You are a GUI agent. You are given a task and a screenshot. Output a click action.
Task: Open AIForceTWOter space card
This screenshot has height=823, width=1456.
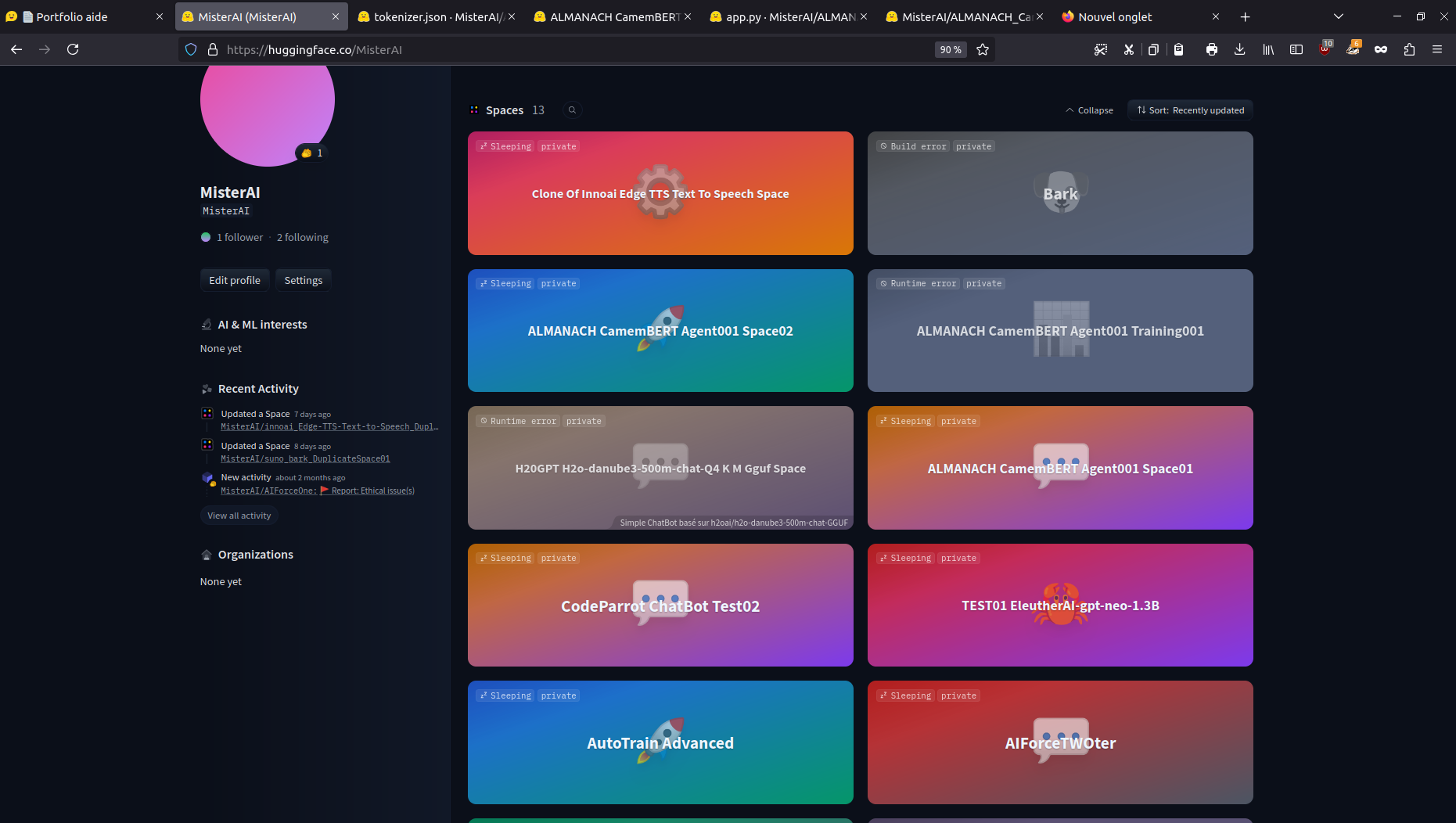click(1060, 742)
